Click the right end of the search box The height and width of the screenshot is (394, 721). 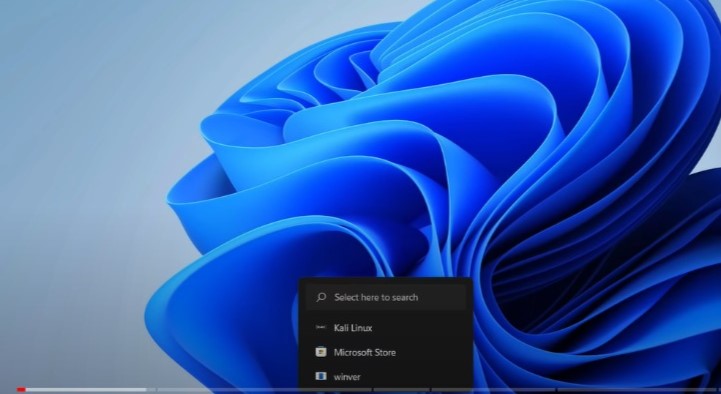(455, 297)
